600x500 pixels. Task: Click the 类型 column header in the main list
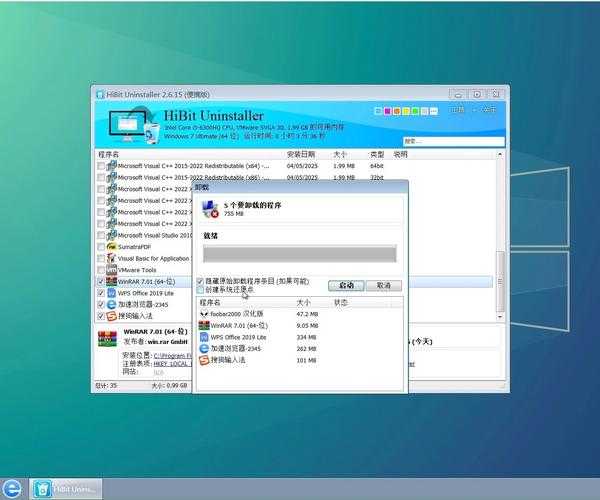377,155
